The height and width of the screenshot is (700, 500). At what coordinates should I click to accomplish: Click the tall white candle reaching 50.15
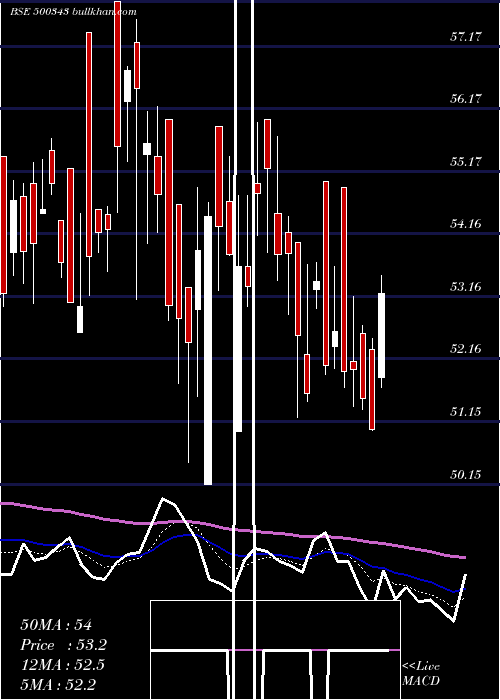coord(208,350)
